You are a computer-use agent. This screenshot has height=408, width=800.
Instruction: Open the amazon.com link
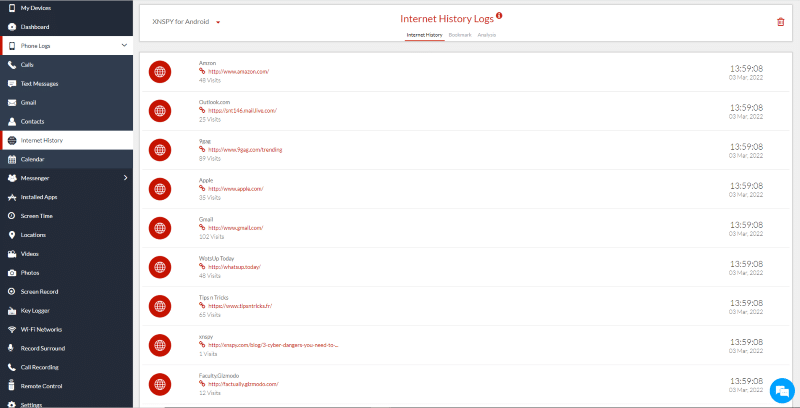click(x=238, y=72)
